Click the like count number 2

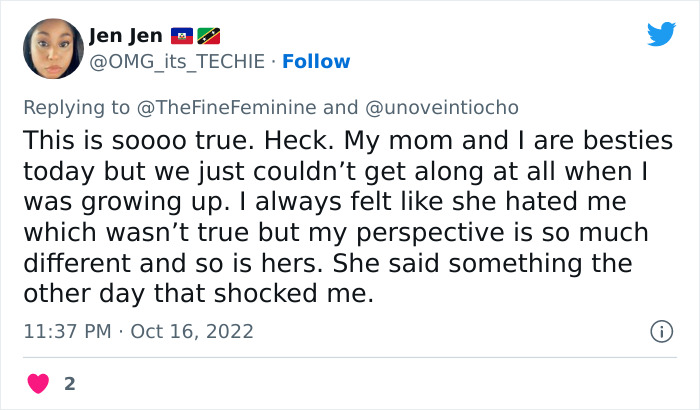click(x=69, y=383)
